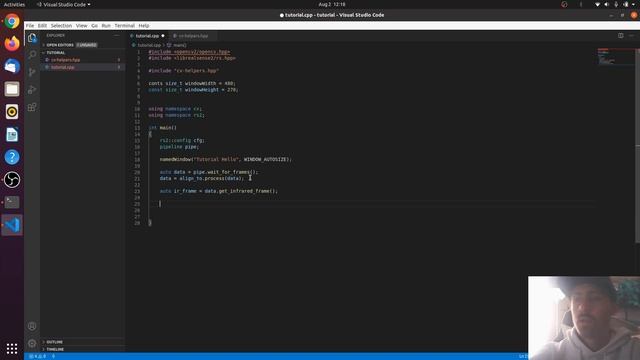Screen dimensions: 640x360
Task: Open the Edit menu
Action: point(42,25)
